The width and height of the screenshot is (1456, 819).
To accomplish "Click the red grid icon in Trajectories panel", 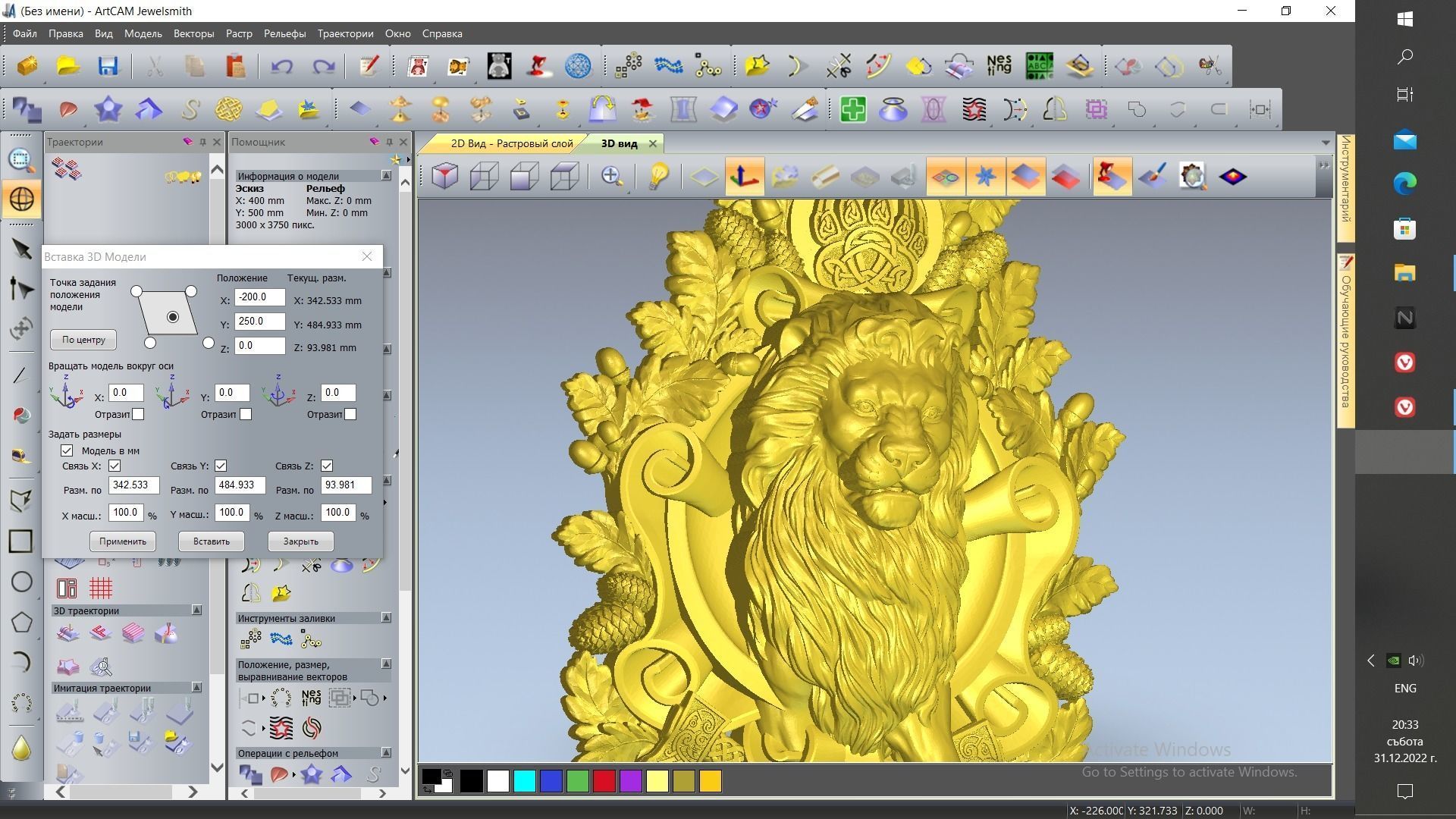I will pyautogui.click(x=101, y=588).
